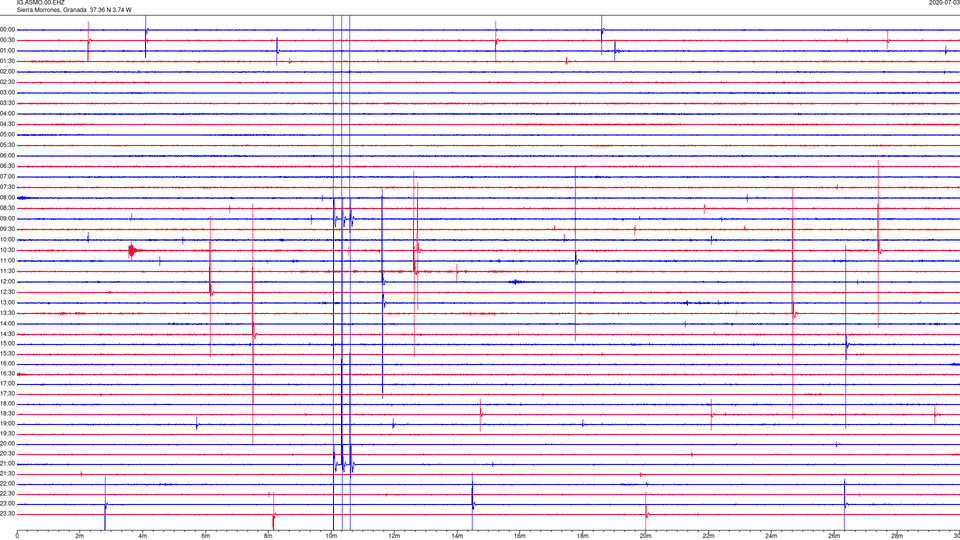Click the 26m tick label on time axis
Screen dimensions: 960x540
pos(834,536)
